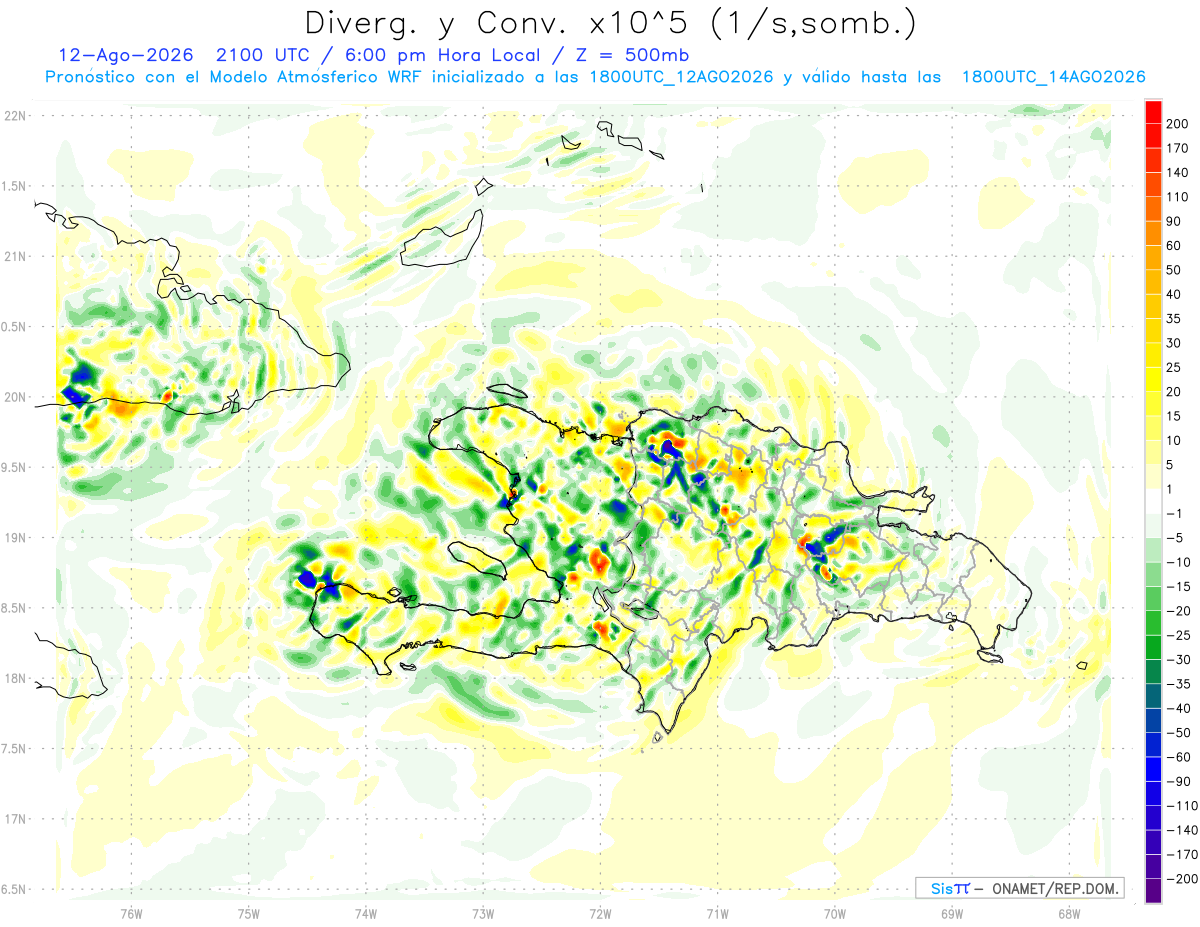Click the '72W' longitude label

[x=600, y=912]
